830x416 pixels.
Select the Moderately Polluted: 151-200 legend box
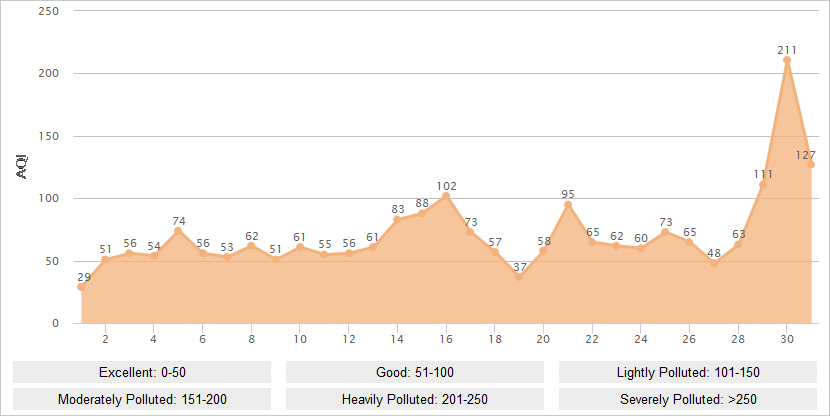(142, 399)
